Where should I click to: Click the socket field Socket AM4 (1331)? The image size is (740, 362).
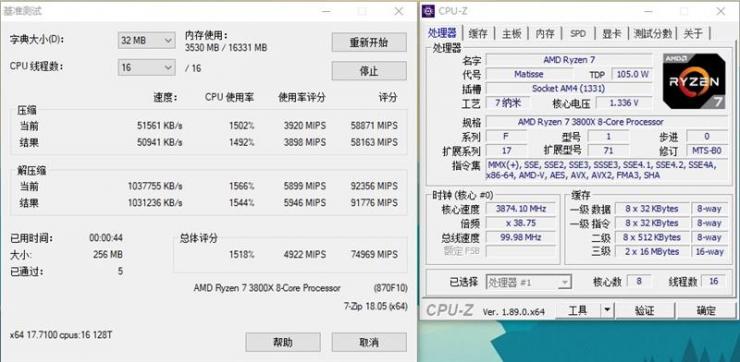click(x=569, y=89)
